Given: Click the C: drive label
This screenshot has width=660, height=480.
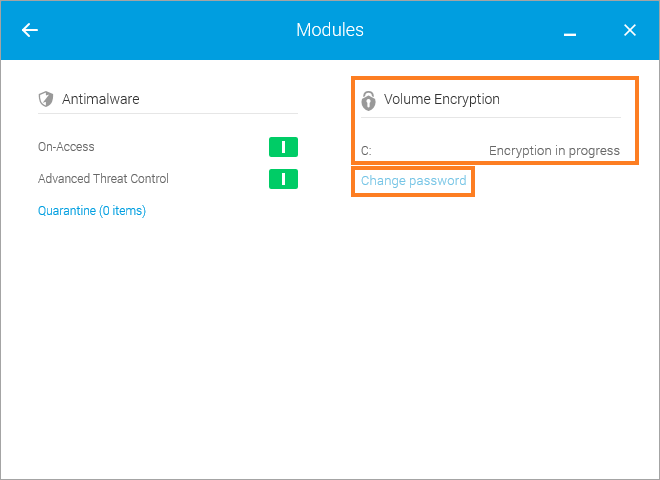Looking at the screenshot, I should (366, 151).
